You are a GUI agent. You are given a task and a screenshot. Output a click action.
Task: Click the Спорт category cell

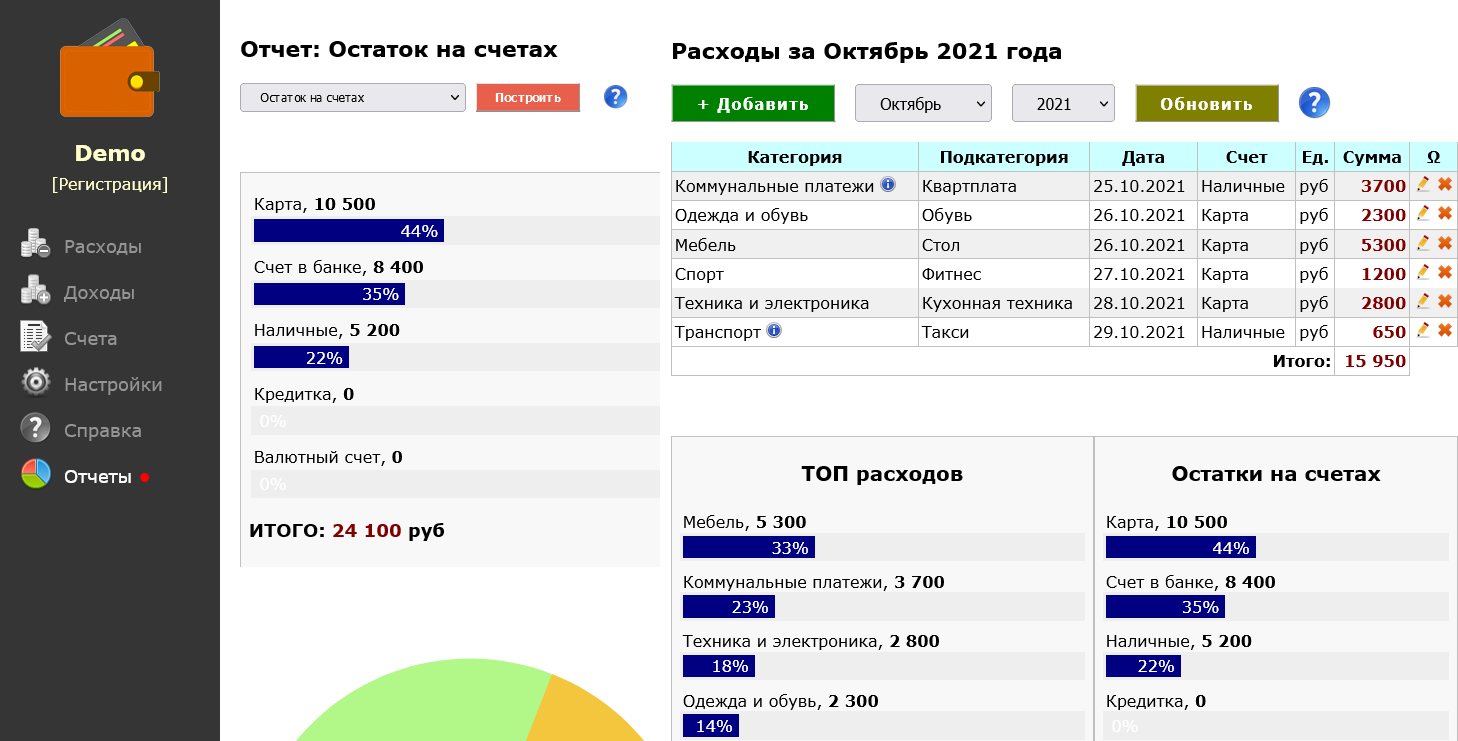(x=795, y=274)
